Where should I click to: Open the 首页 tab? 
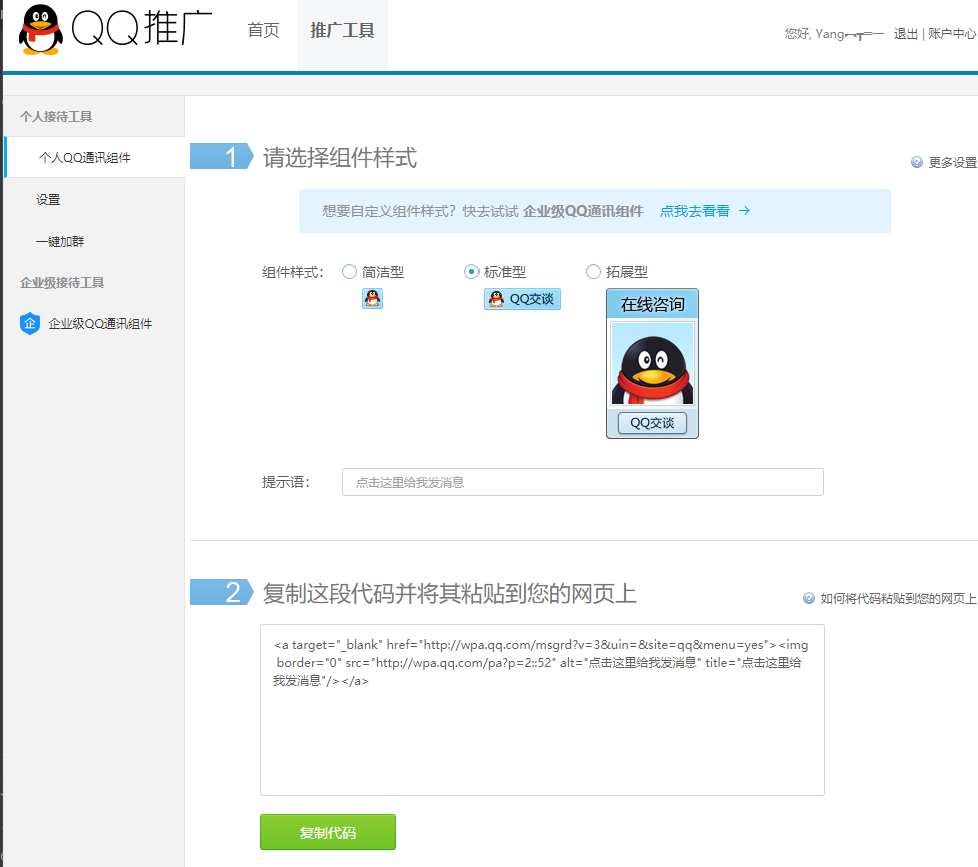pos(263,30)
